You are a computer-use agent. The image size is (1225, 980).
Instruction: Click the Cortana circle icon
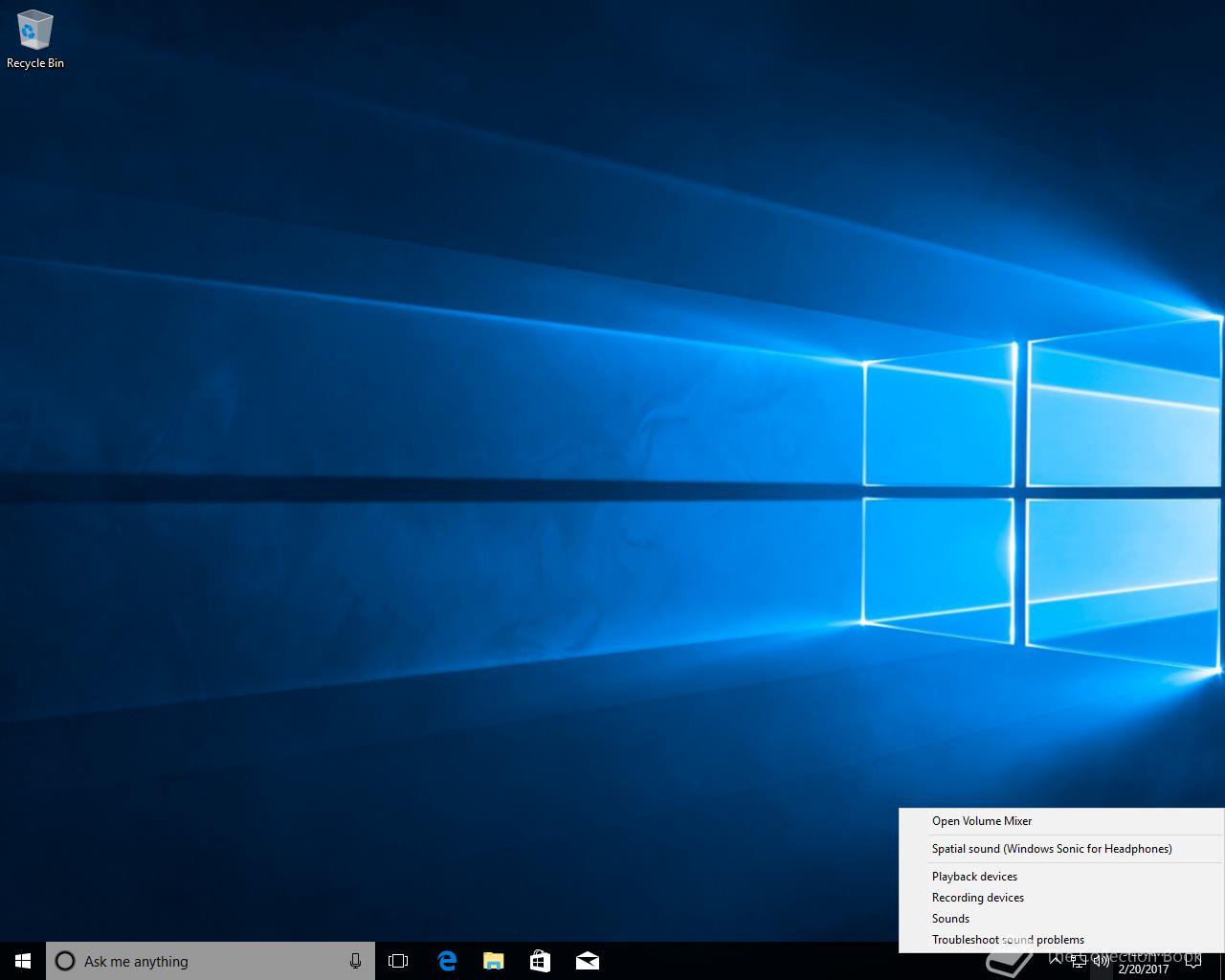pos(65,961)
